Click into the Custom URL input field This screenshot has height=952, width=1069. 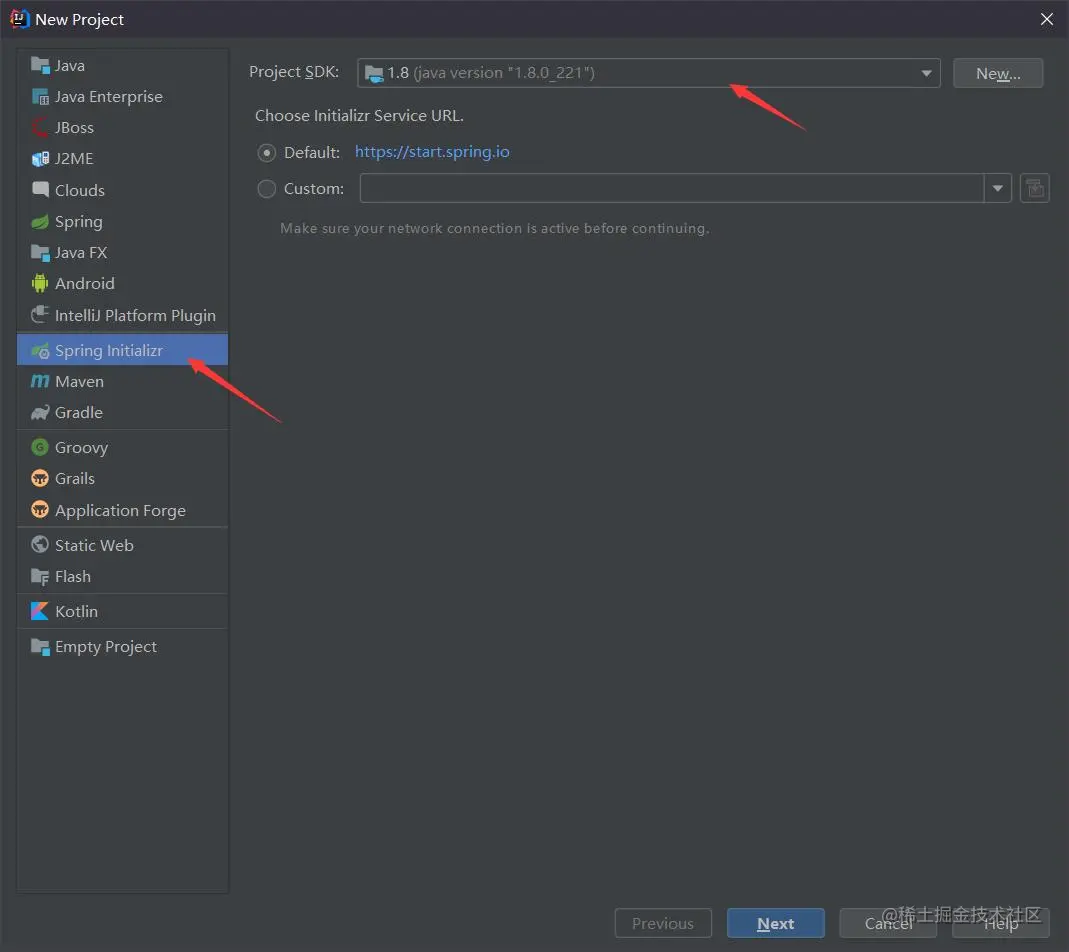[672, 188]
